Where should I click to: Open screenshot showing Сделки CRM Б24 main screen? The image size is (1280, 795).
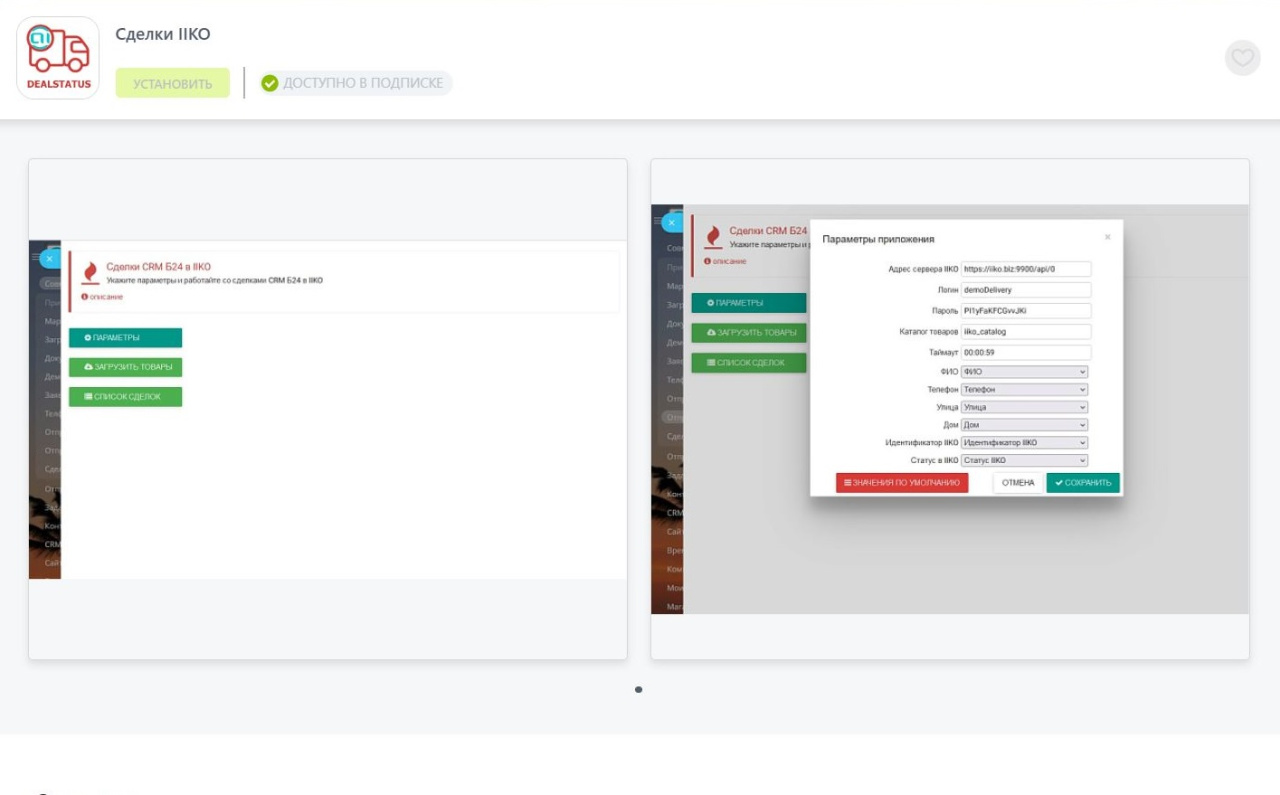pos(328,409)
